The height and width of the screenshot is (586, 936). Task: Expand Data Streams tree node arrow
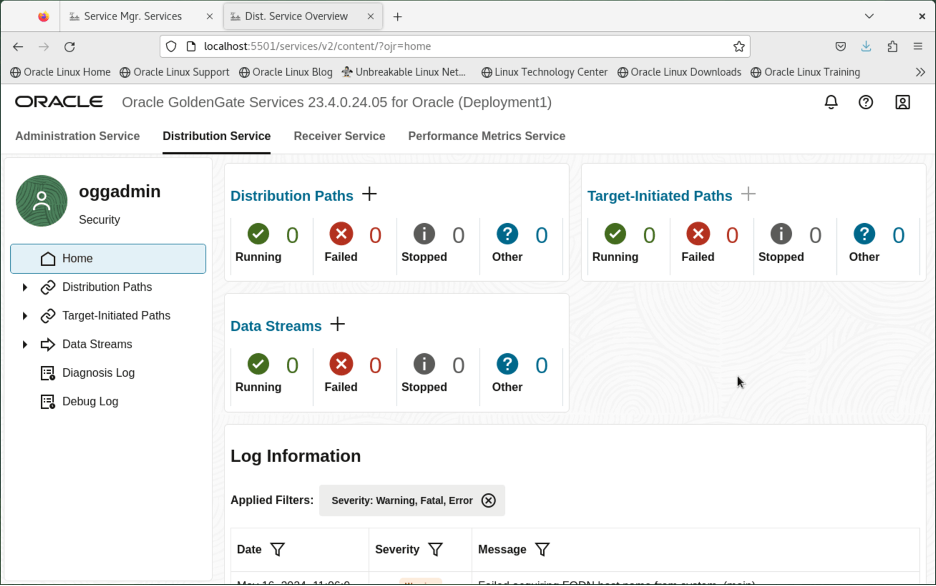[25, 344]
